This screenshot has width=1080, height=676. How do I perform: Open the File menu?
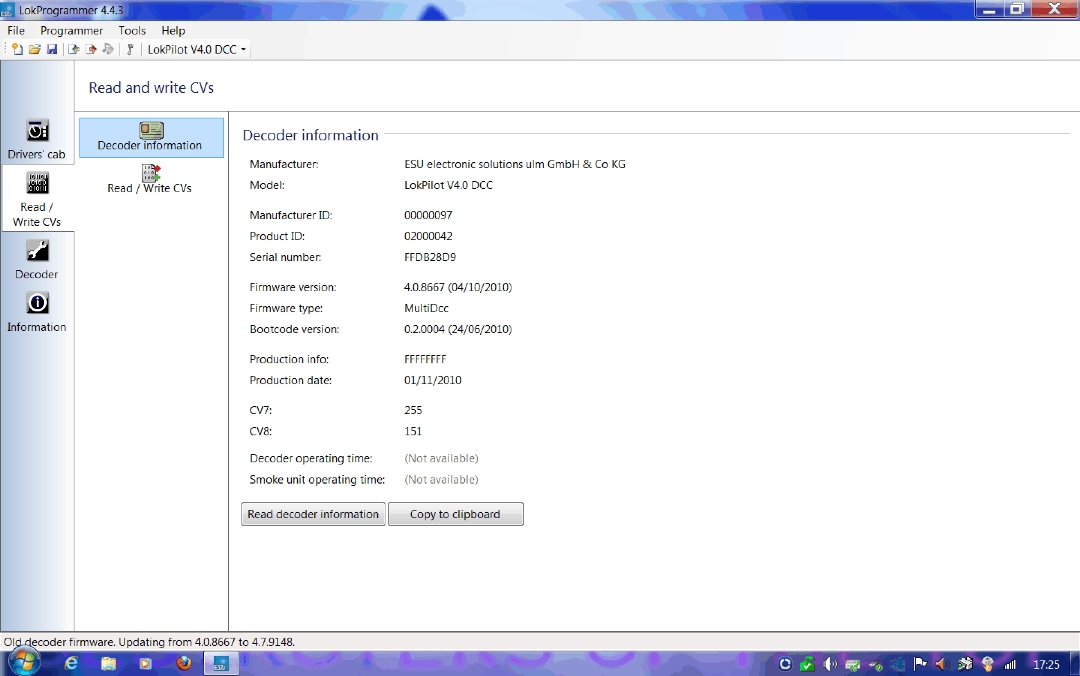(x=16, y=30)
